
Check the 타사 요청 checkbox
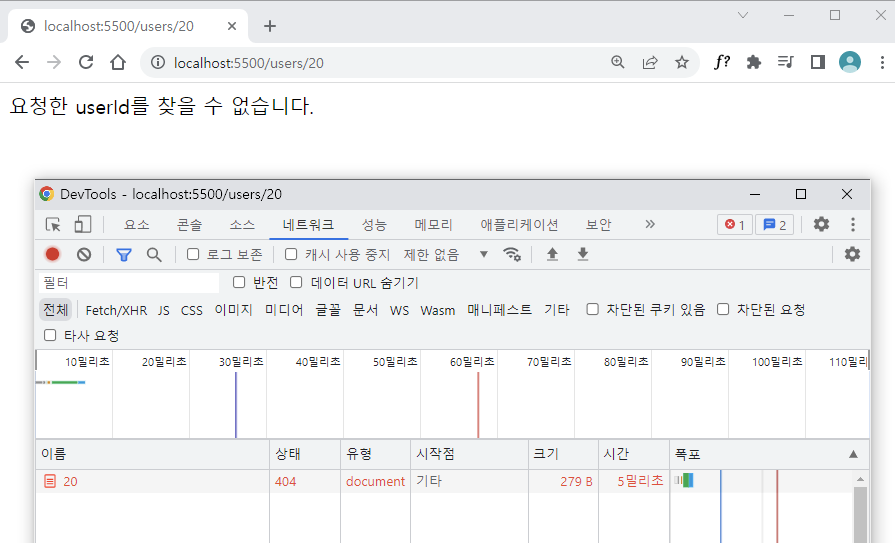pyautogui.click(x=50, y=335)
